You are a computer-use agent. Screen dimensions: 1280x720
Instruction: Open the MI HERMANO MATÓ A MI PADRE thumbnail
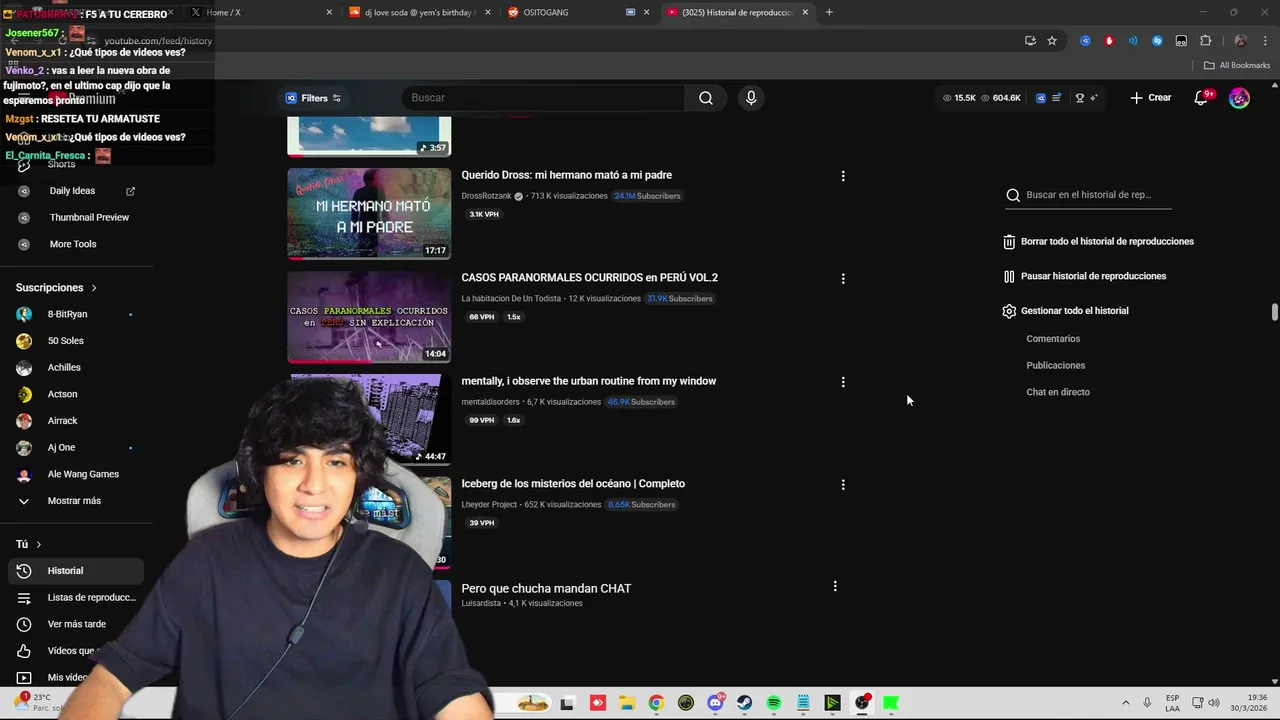coord(369,214)
